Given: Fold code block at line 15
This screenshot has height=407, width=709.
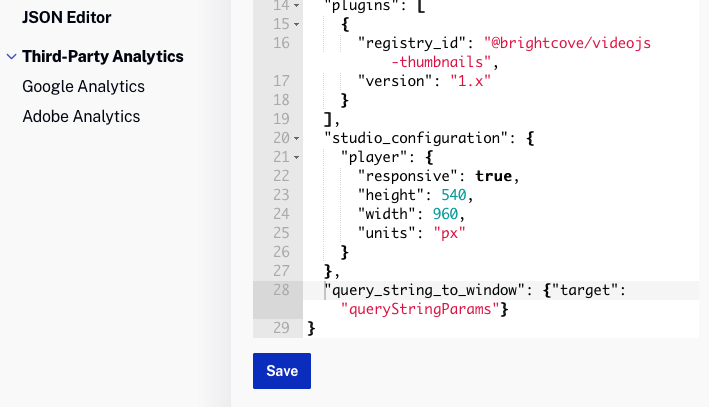Looking at the screenshot, I should click(297, 24).
